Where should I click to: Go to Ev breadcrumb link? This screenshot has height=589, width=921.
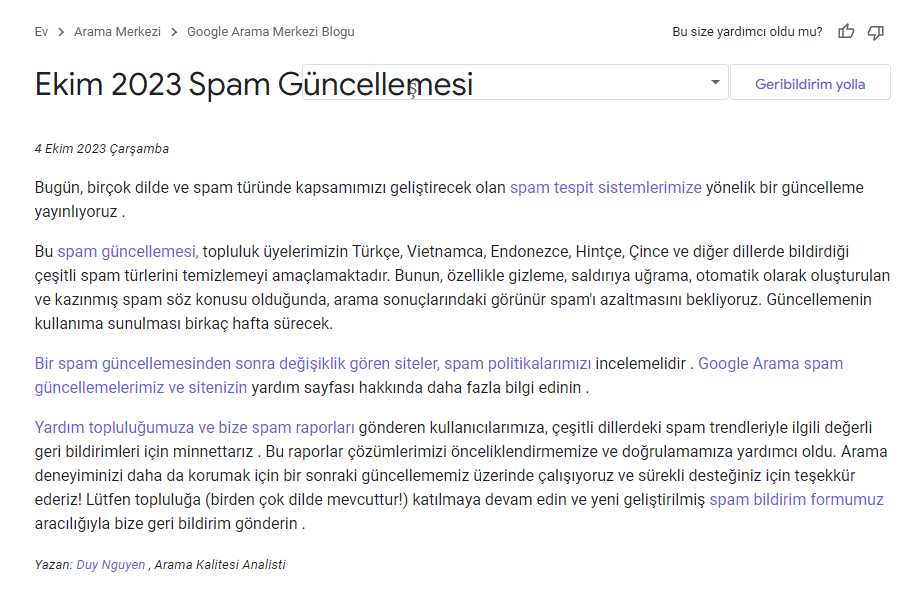[41, 32]
